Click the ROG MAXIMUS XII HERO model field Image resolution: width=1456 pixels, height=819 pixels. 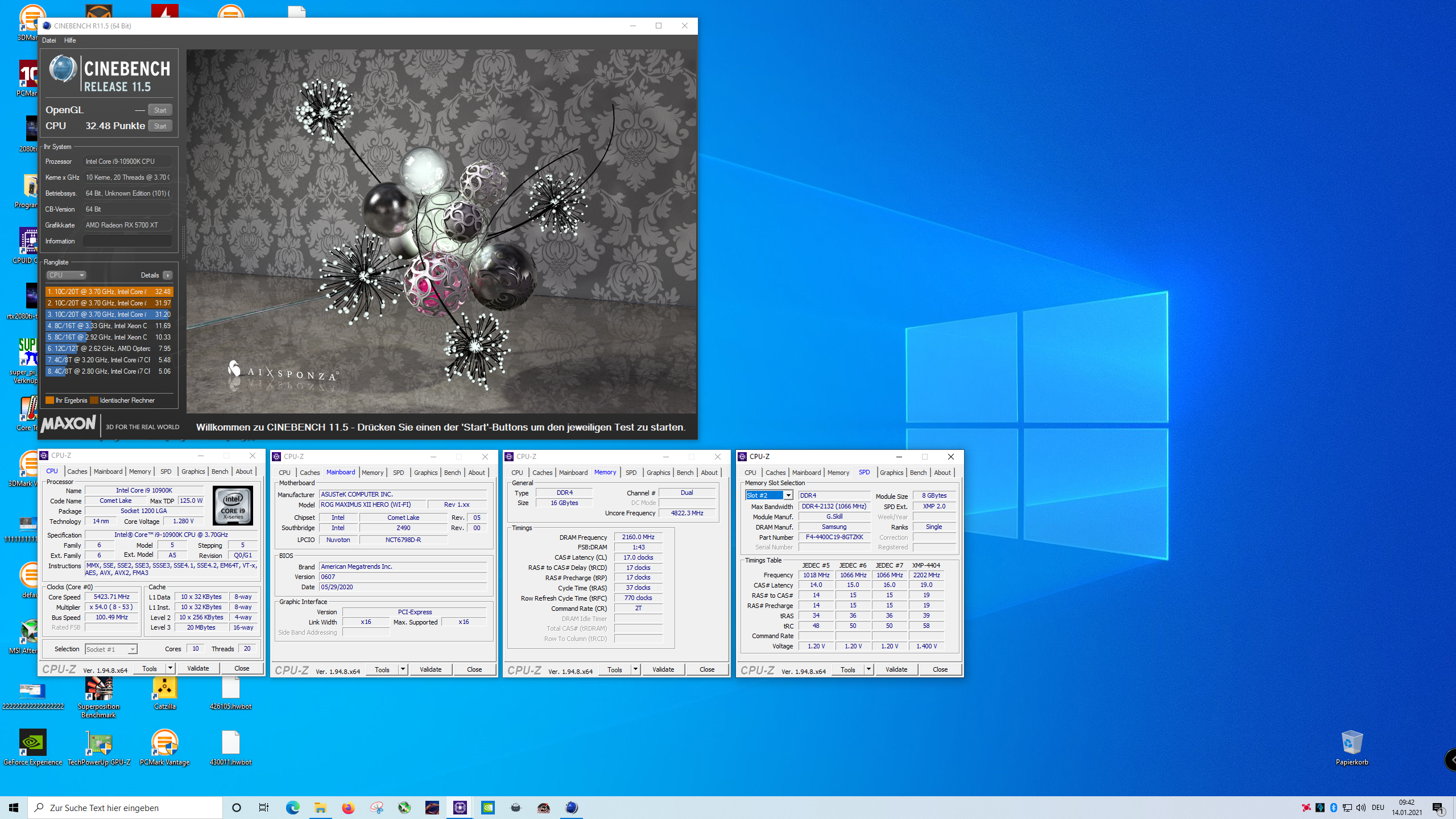[372, 504]
